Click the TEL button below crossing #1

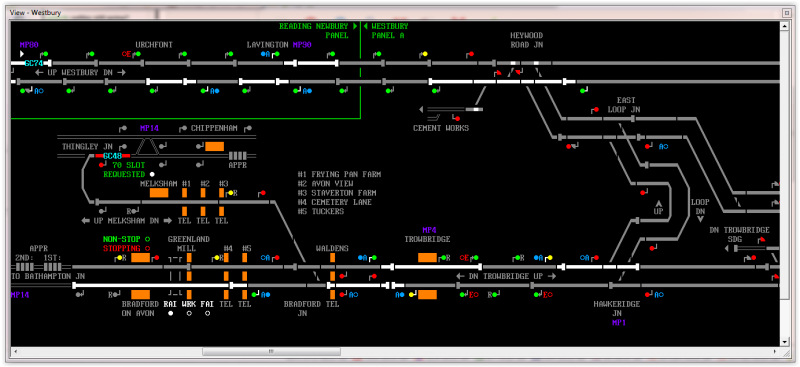184,221
